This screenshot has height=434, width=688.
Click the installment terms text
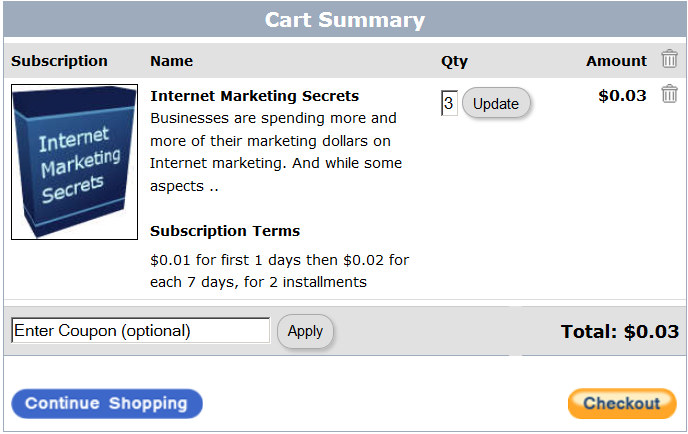coord(279,271)
